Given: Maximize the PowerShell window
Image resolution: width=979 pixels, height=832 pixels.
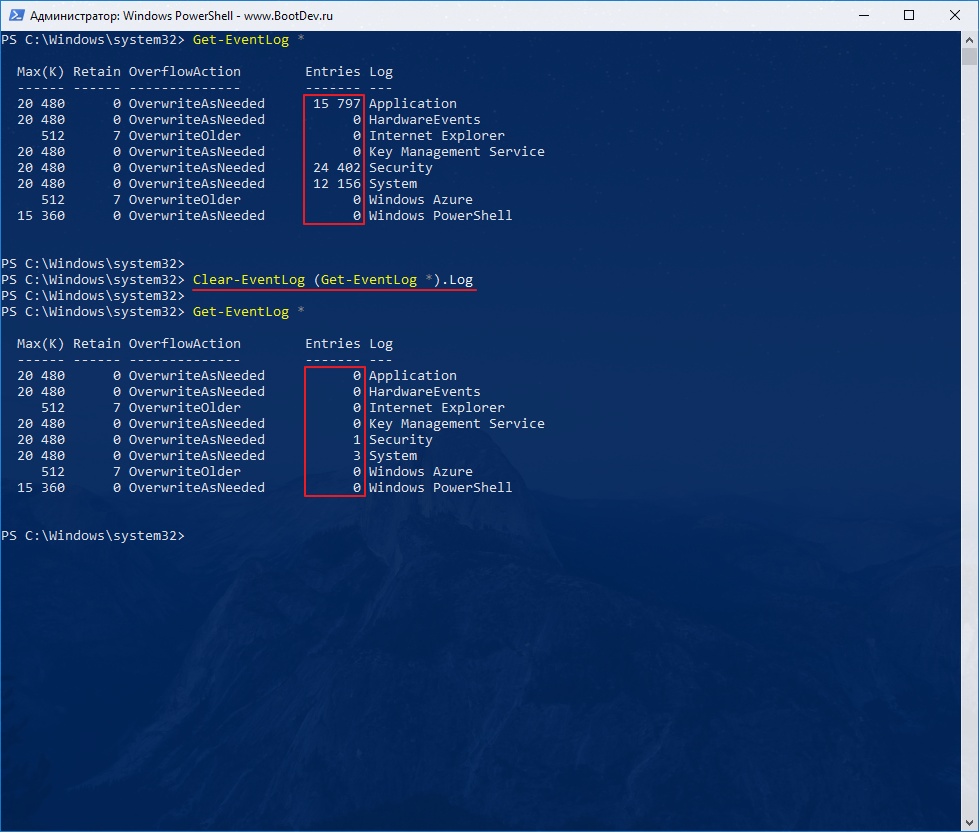Looking at the screenshot, I should [x=909, y=15].
